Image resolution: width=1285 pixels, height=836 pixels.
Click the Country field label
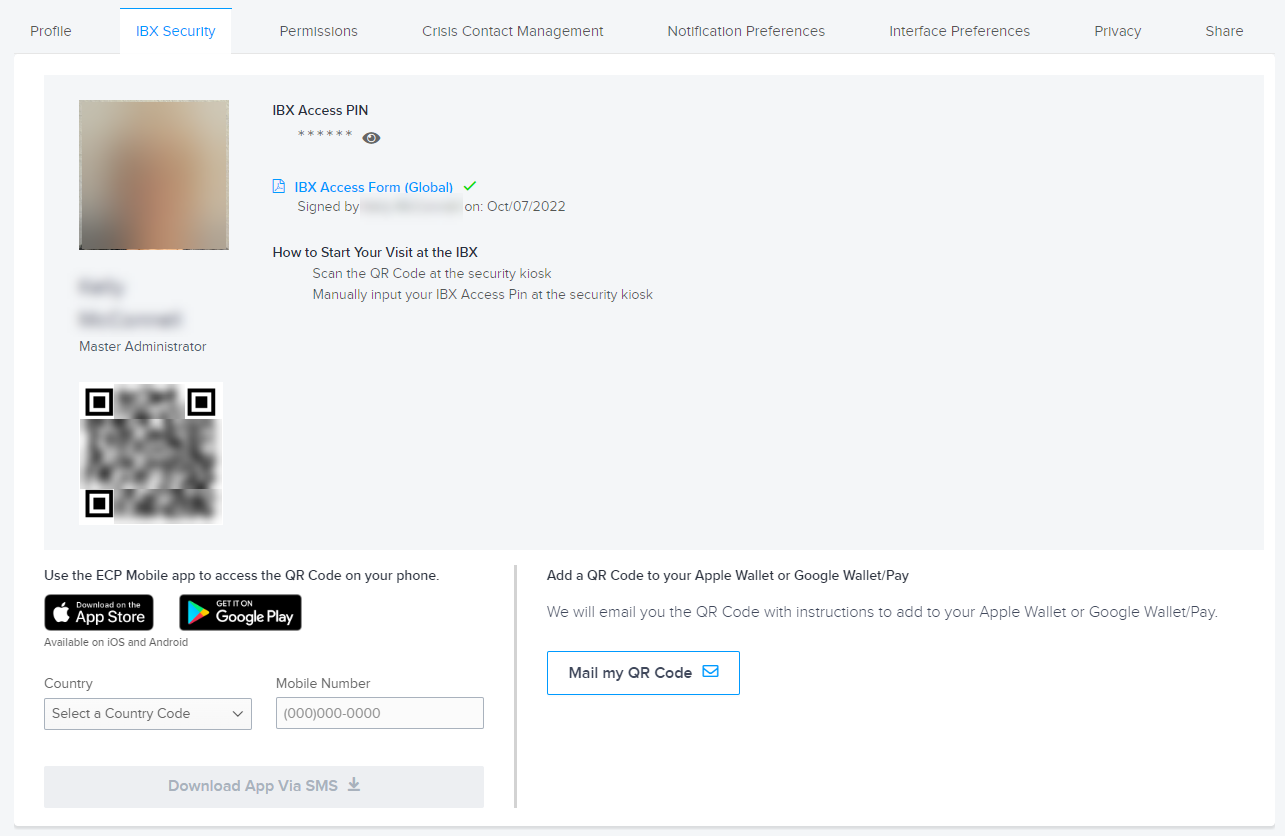68,683
